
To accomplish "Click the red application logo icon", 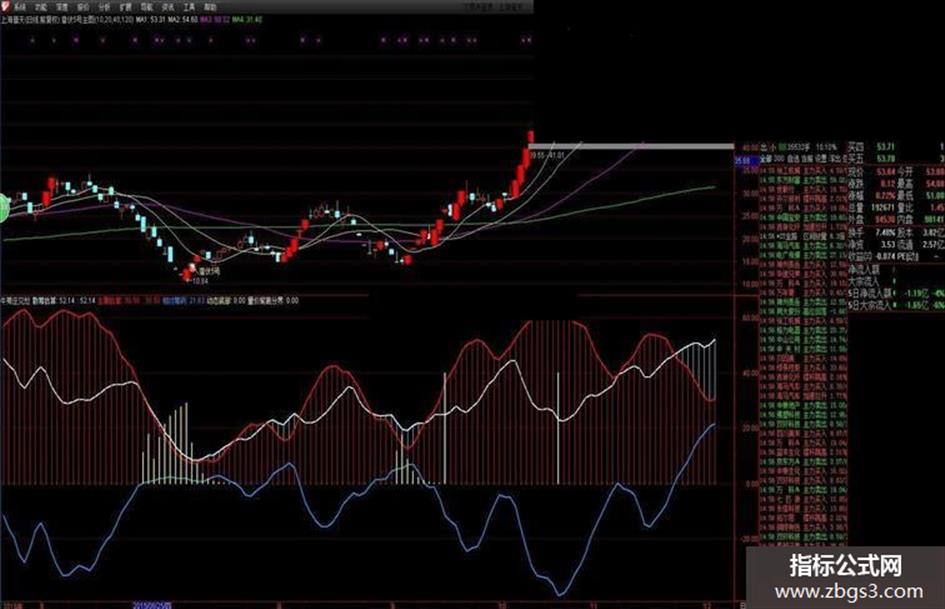I will pos(5,7).
